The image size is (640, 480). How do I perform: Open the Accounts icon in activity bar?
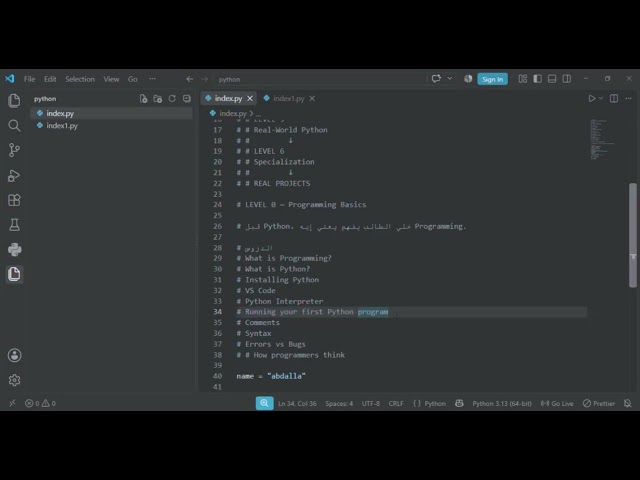14,355
